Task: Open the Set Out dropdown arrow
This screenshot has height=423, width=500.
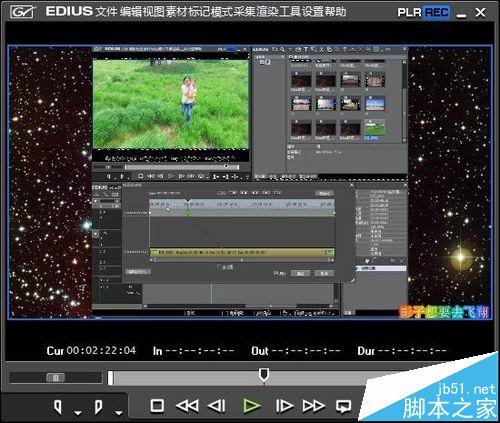Action: tap(119, 413)
